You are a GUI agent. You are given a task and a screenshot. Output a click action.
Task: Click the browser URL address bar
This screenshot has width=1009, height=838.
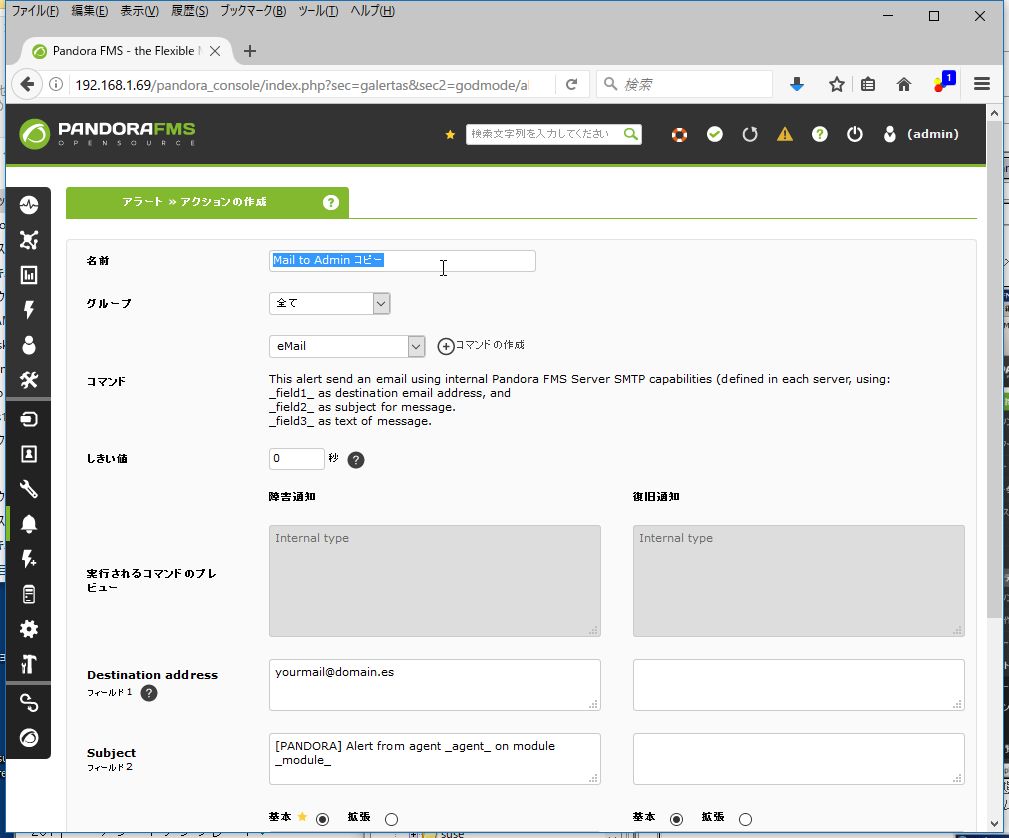(x=301, y=85)
